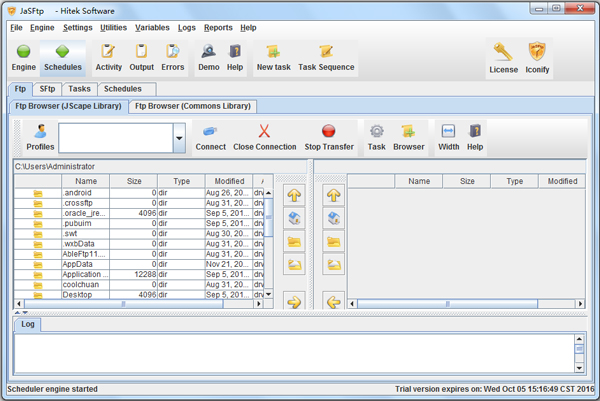Viewport: 600px width, 401px height.
Task: Sort remote files by Type column
Action: coord(515,181)
